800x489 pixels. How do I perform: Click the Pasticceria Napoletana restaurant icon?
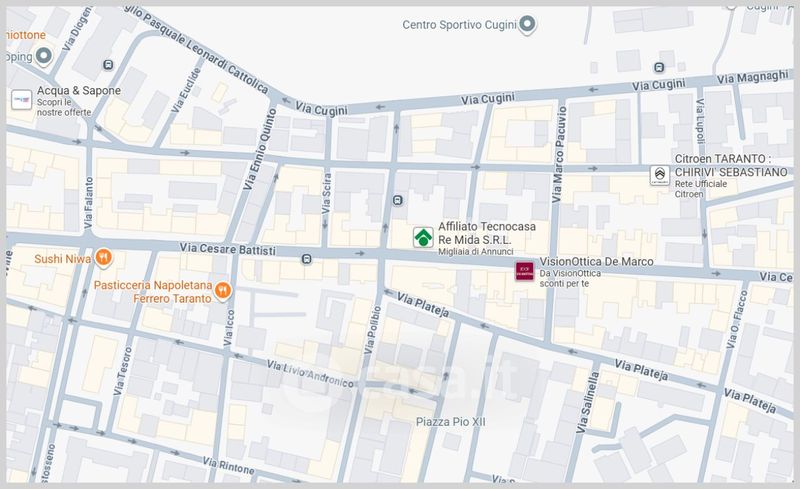(x=223, y=291)
